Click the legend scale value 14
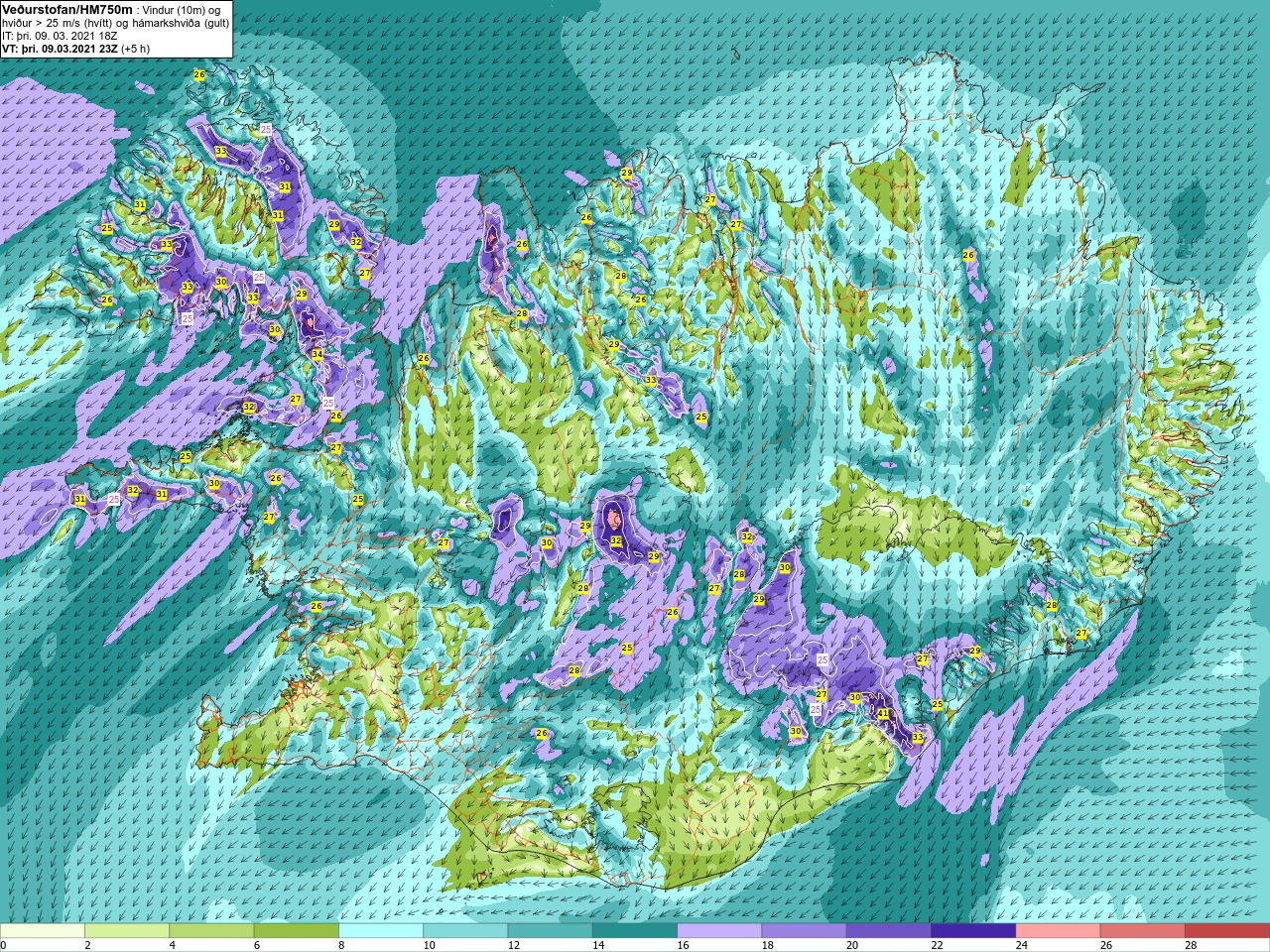1270x952 pixels. click(597, 945)
